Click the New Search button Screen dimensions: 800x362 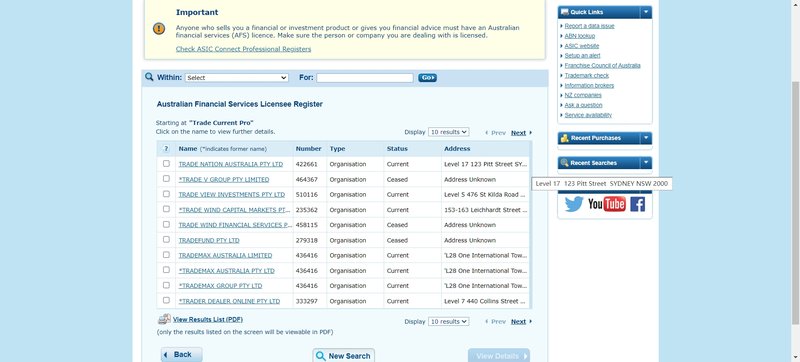343,356
